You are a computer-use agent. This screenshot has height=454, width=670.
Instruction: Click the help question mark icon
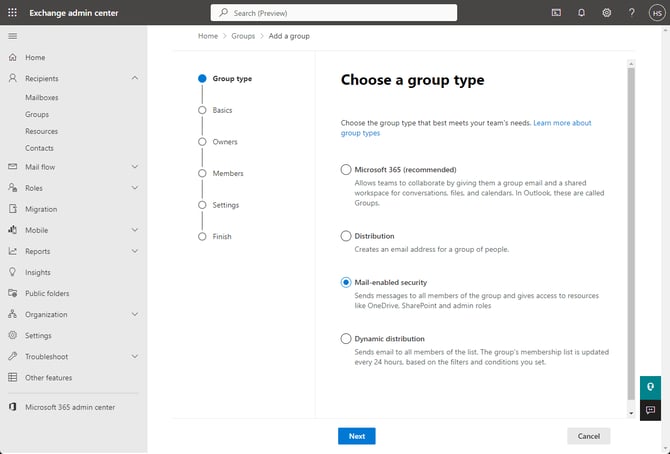coord(632,13)
